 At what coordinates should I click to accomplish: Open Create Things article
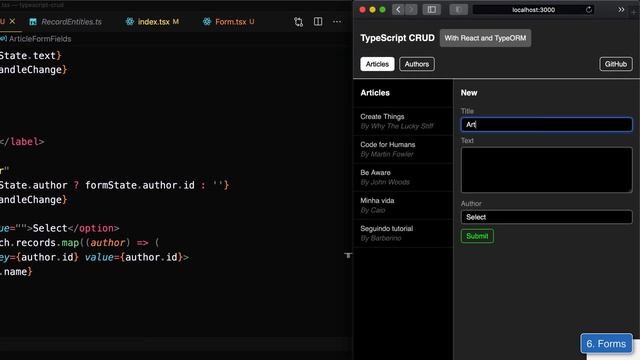click(403, 121)
